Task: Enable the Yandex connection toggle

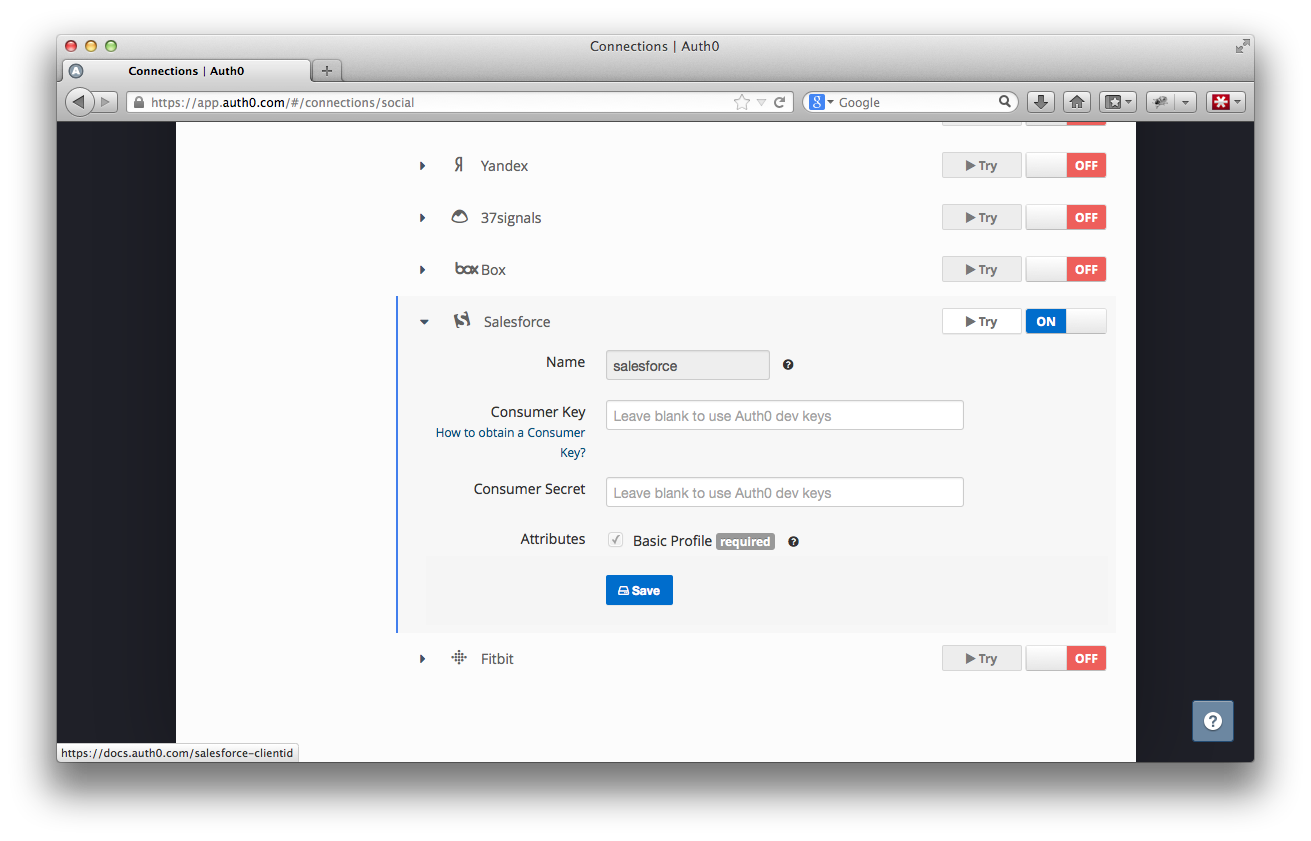Action: point(1065,166)
